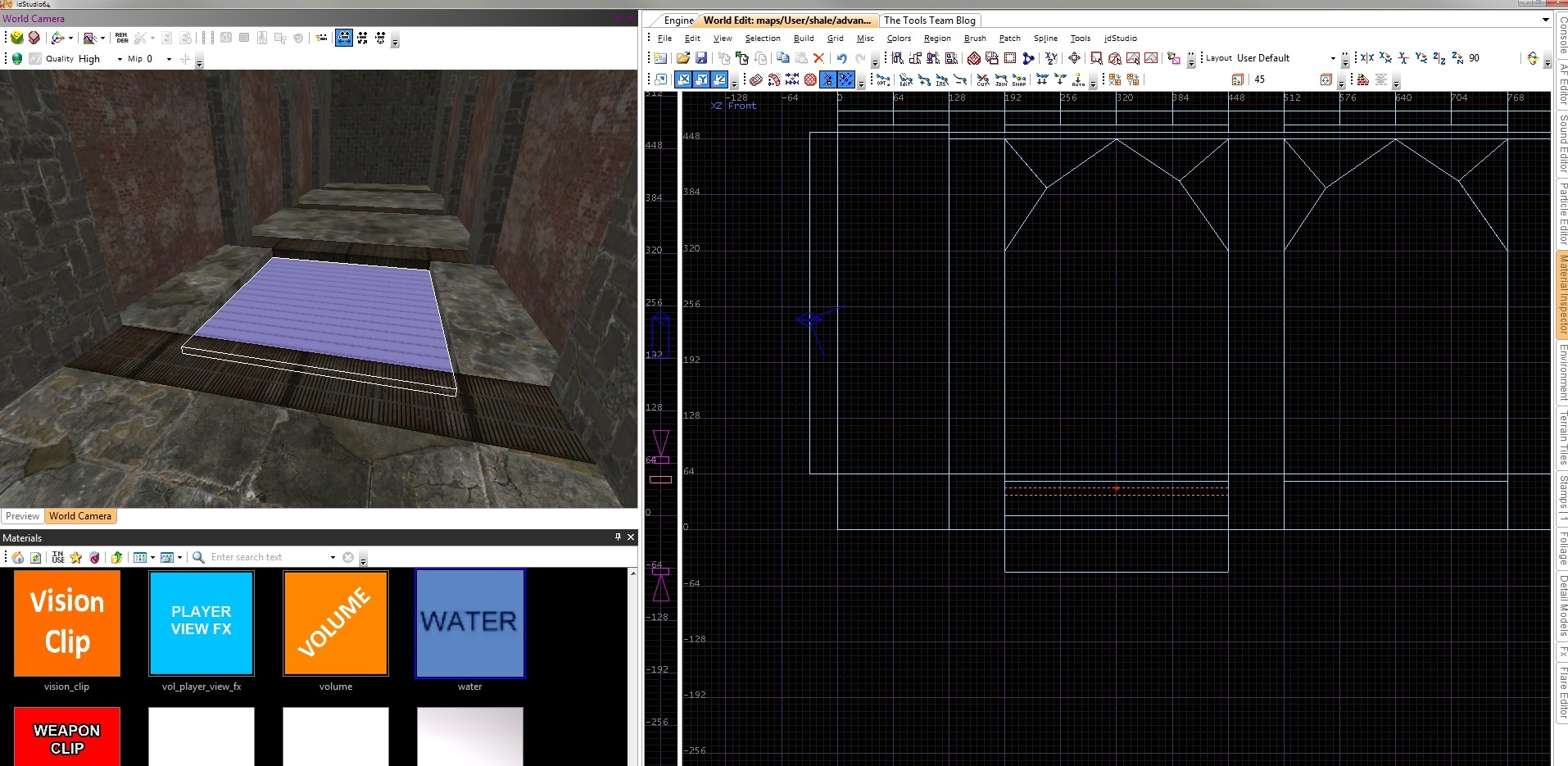Select the PLAYER VIEW FX material thumbnail
Screen dimensions: 1568x766
pos(202,623)
